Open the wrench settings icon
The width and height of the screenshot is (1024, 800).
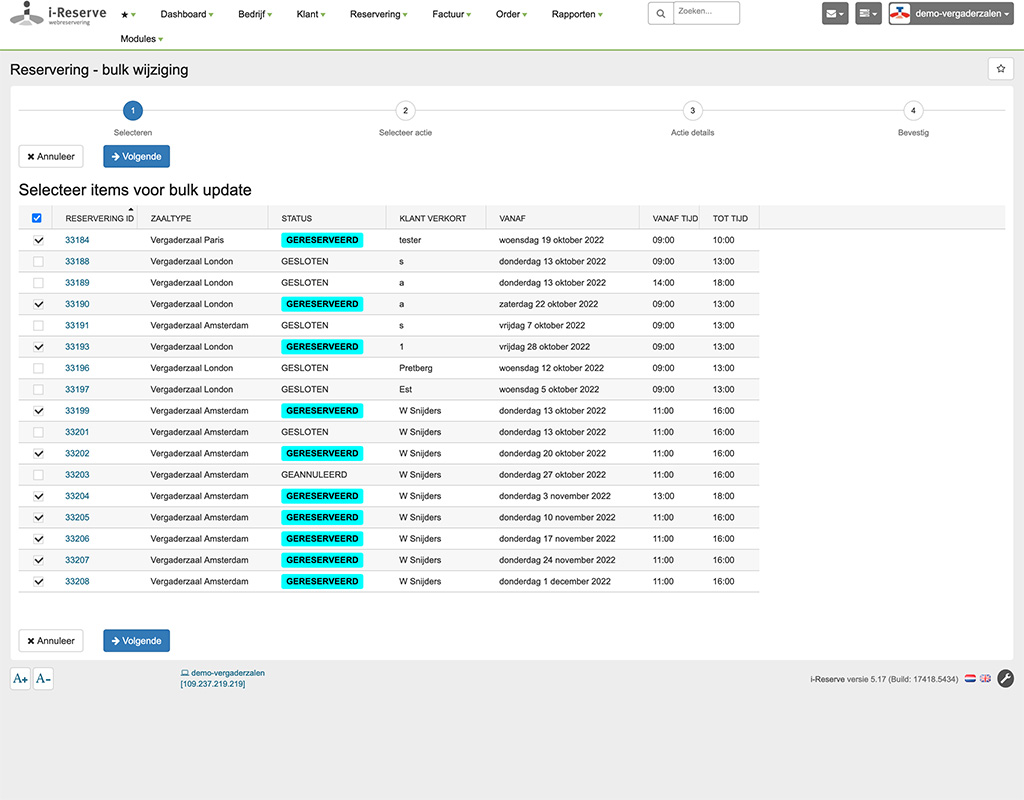click(1006, 679)
